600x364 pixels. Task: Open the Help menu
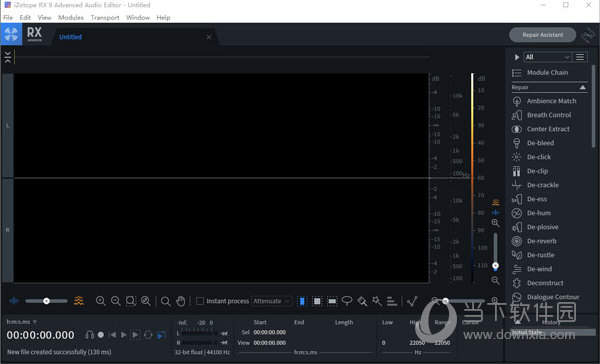point(163,18)
